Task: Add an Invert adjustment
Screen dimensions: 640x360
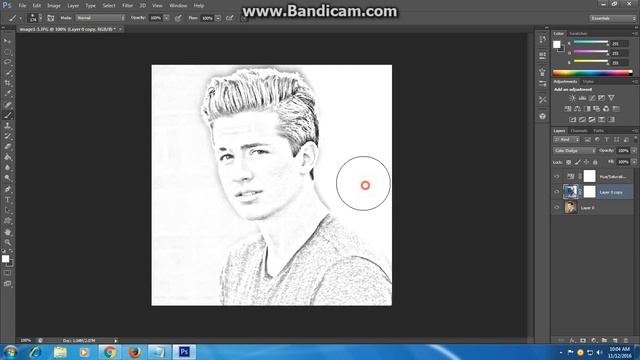Action: (x=573, y=120)
